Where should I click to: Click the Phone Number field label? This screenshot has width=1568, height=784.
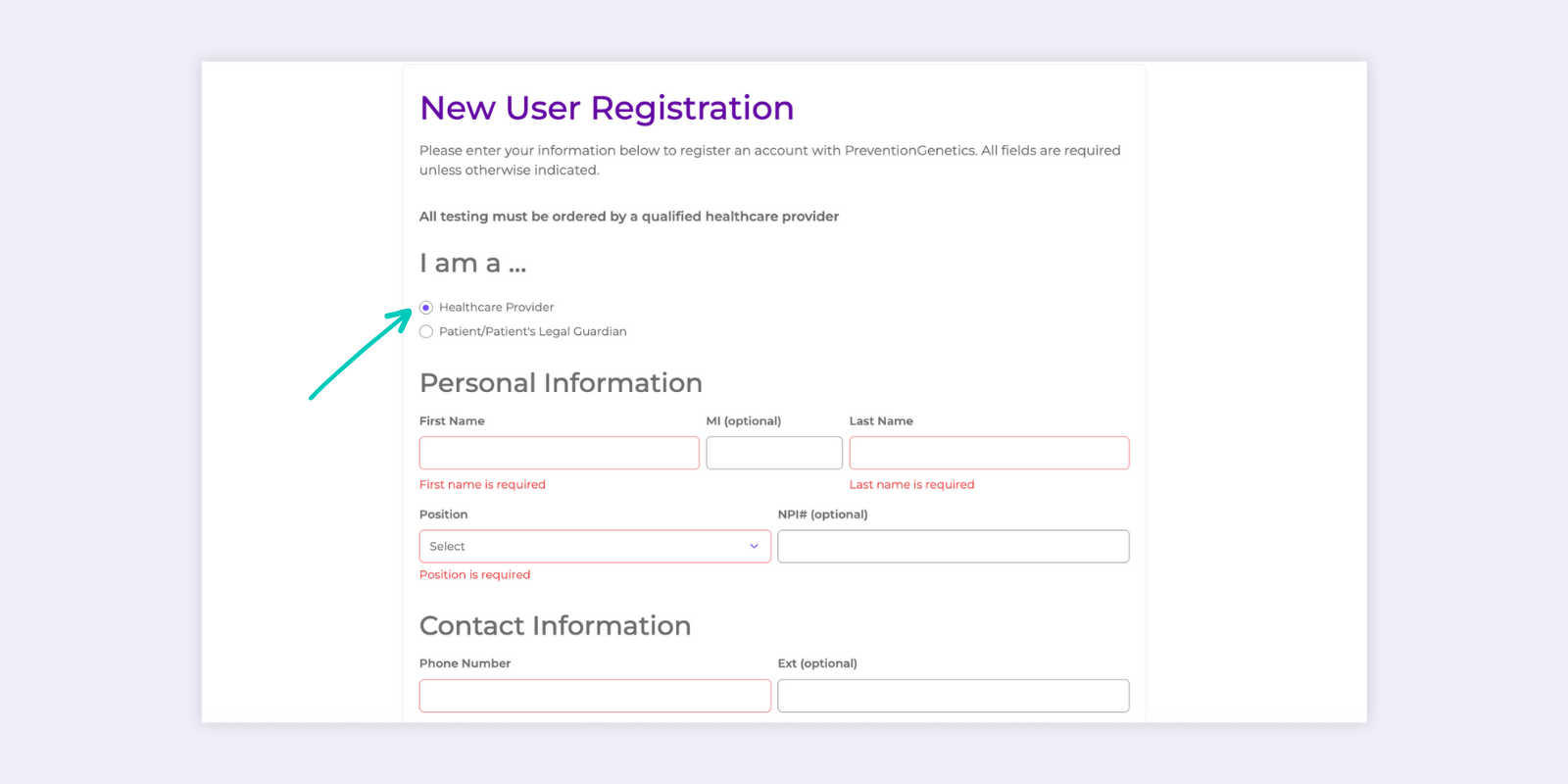pos(465,663)
